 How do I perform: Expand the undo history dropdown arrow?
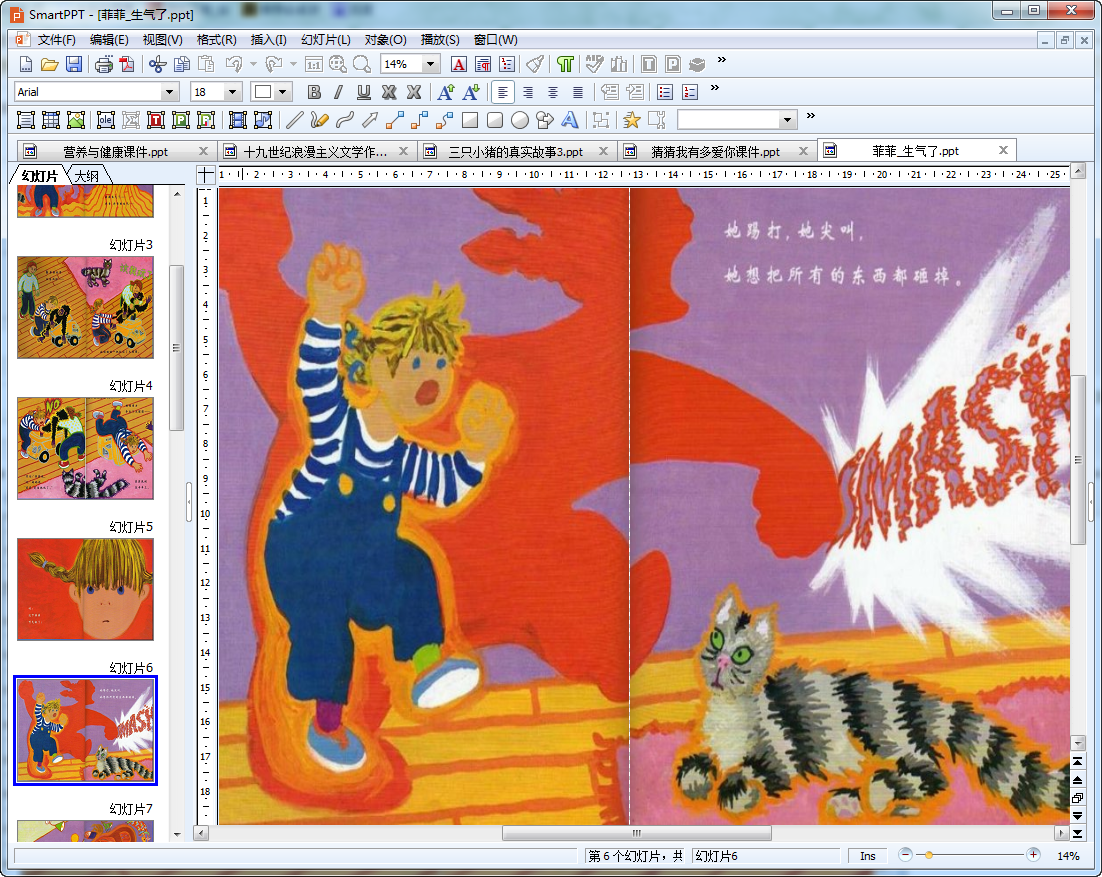tap(254, 65)
